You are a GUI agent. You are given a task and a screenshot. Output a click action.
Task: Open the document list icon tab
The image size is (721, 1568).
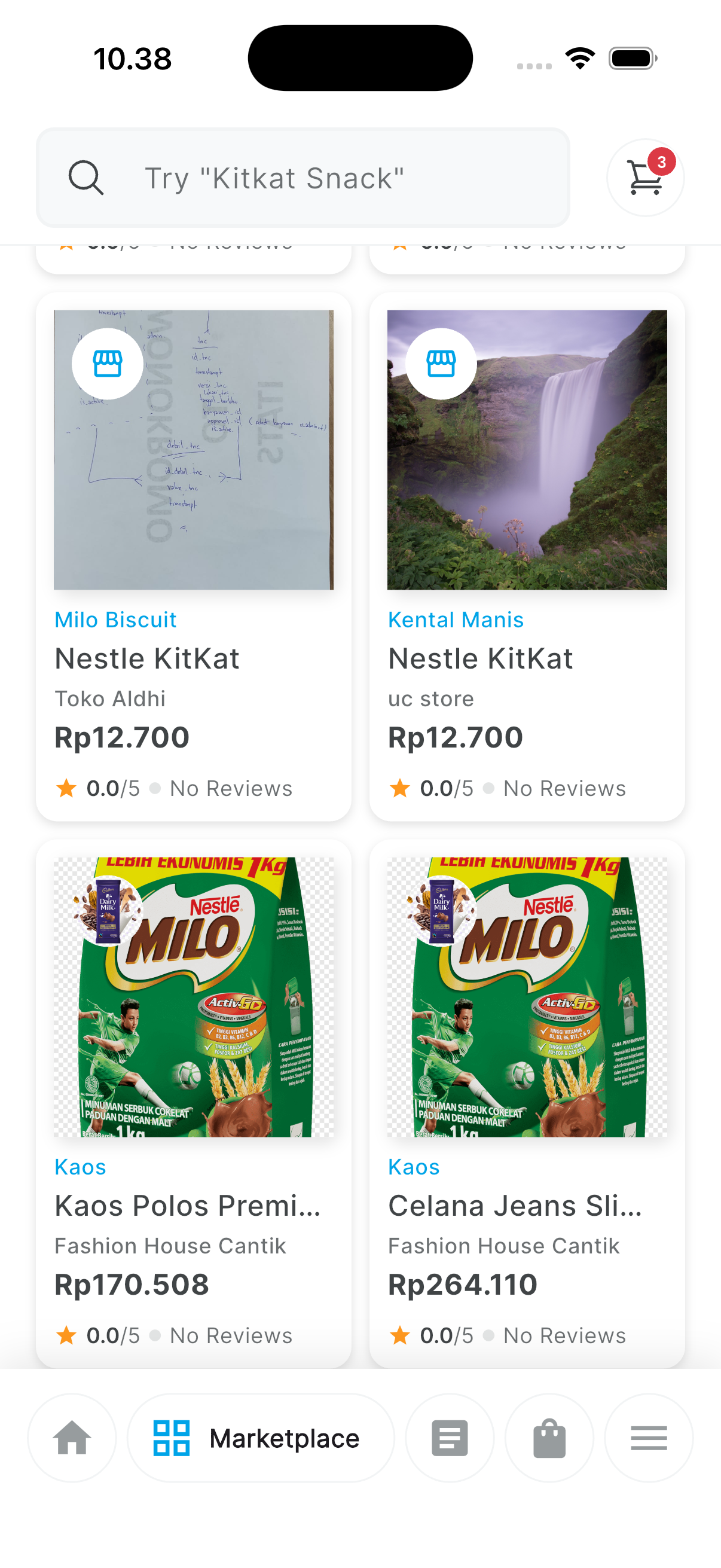(450, 1438)
